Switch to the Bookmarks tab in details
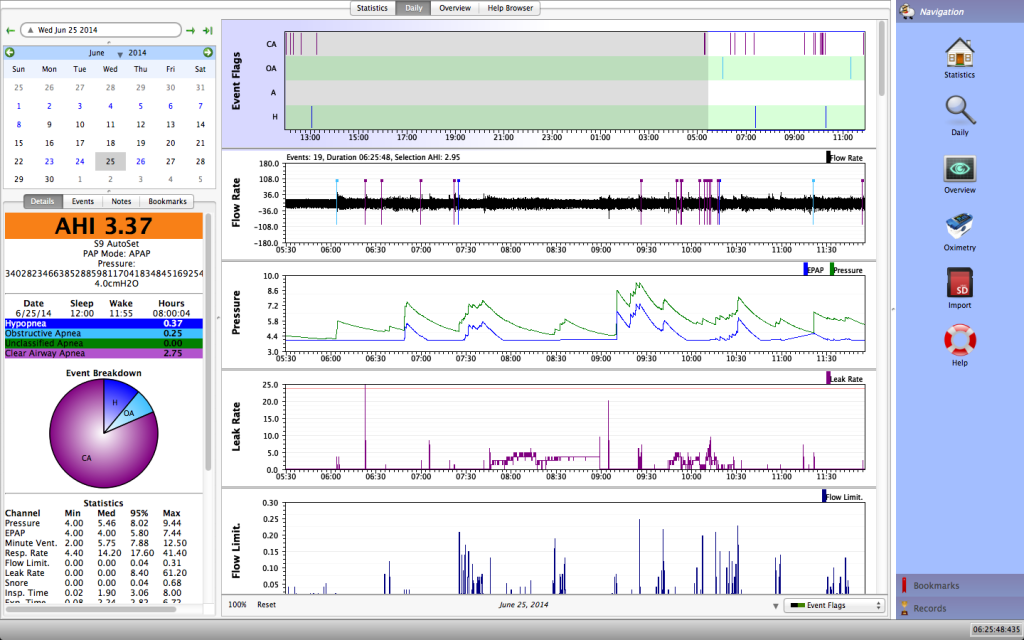This screenshot has width=1024, height=640. click(x=166, y=201)
